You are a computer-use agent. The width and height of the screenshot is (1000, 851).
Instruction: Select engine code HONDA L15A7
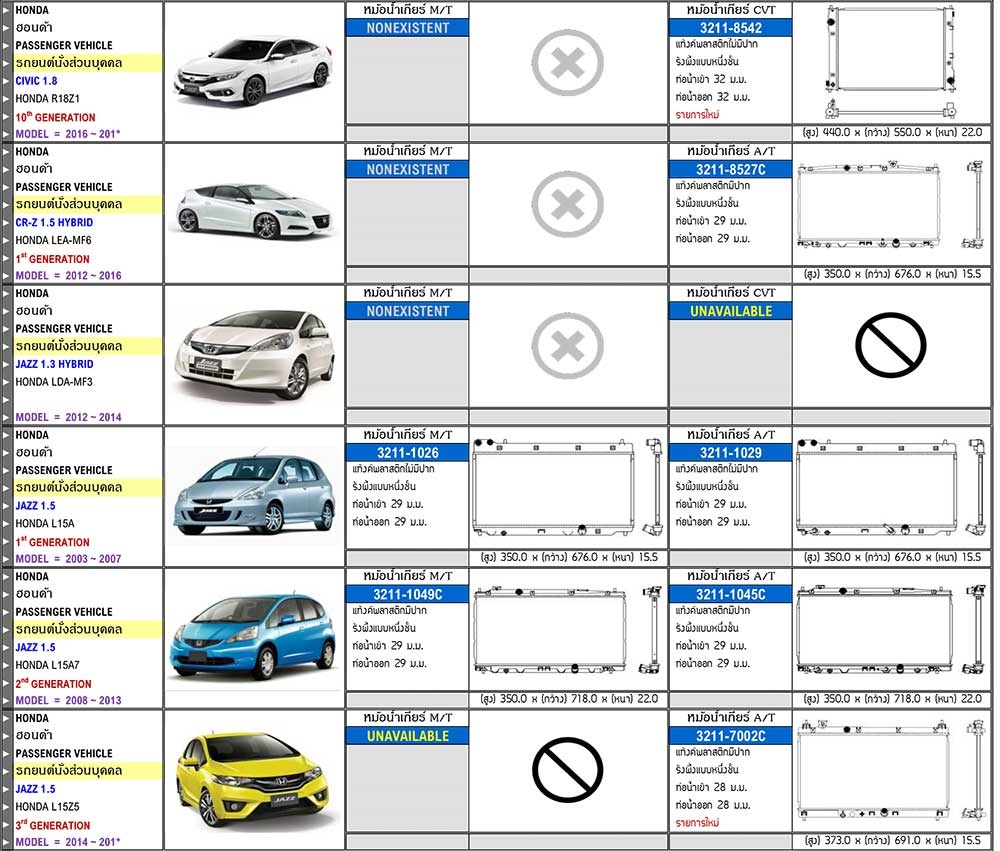[x=48, y=665]
